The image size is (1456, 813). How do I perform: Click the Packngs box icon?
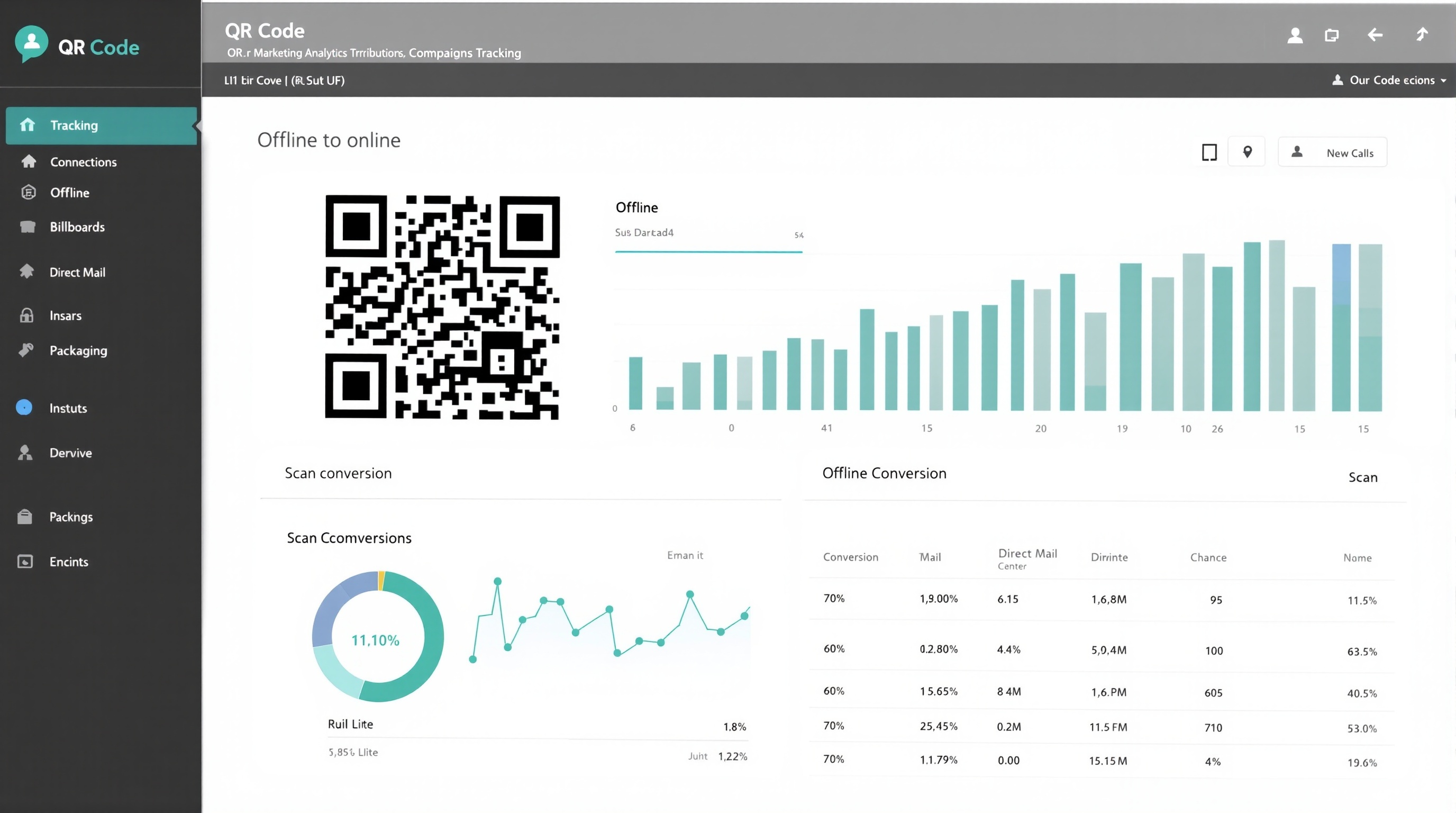pyautogui.click(x=25, y=517)
